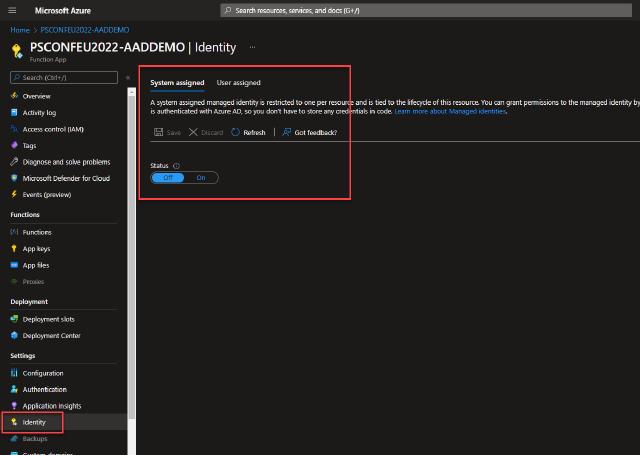Click the Diagnose and solve problems wrench icon
The image size is (640, 455).
click(x=14, y=162)
